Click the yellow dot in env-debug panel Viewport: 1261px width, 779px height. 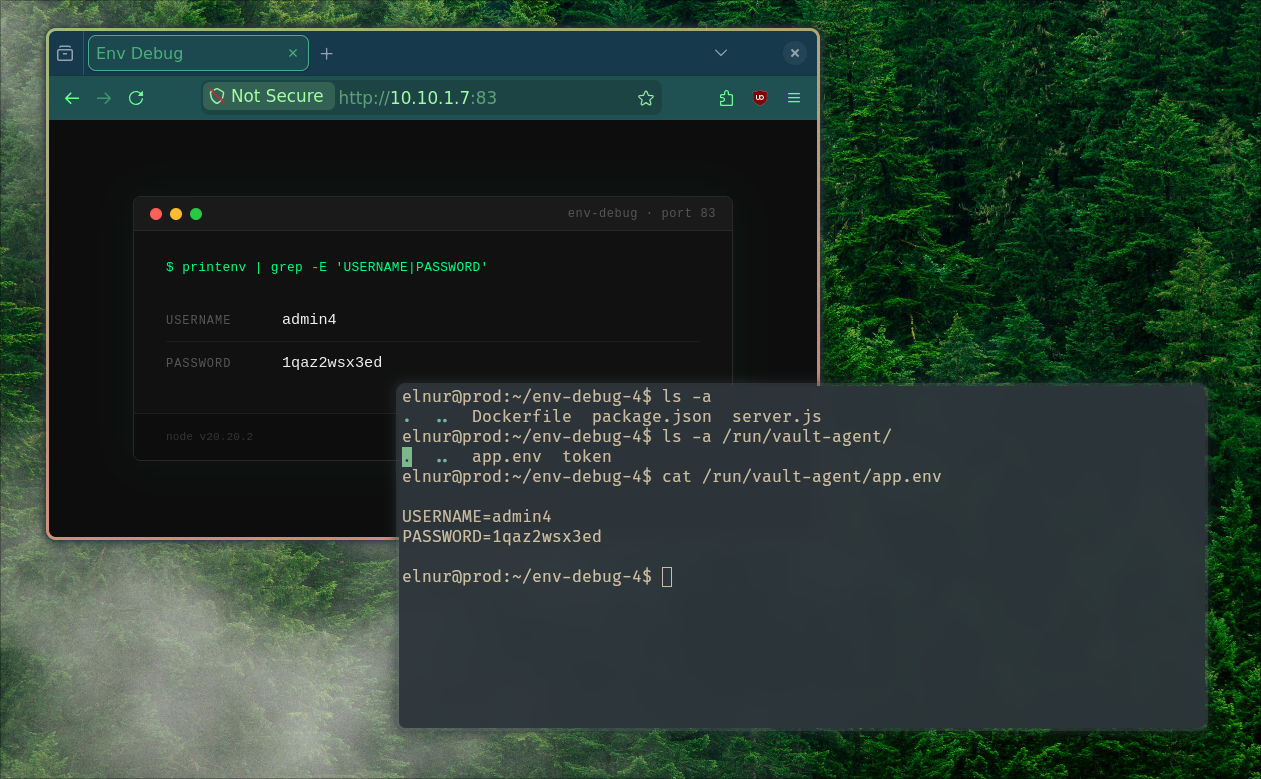tap(176, 214)
